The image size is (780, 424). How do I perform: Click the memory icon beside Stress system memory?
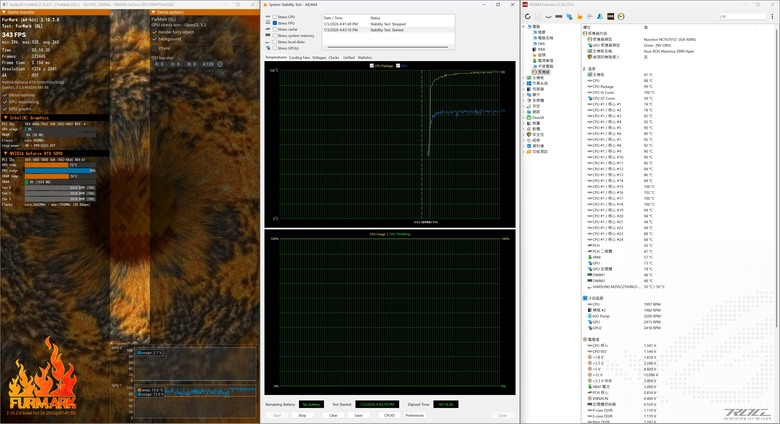pos(268,35)
